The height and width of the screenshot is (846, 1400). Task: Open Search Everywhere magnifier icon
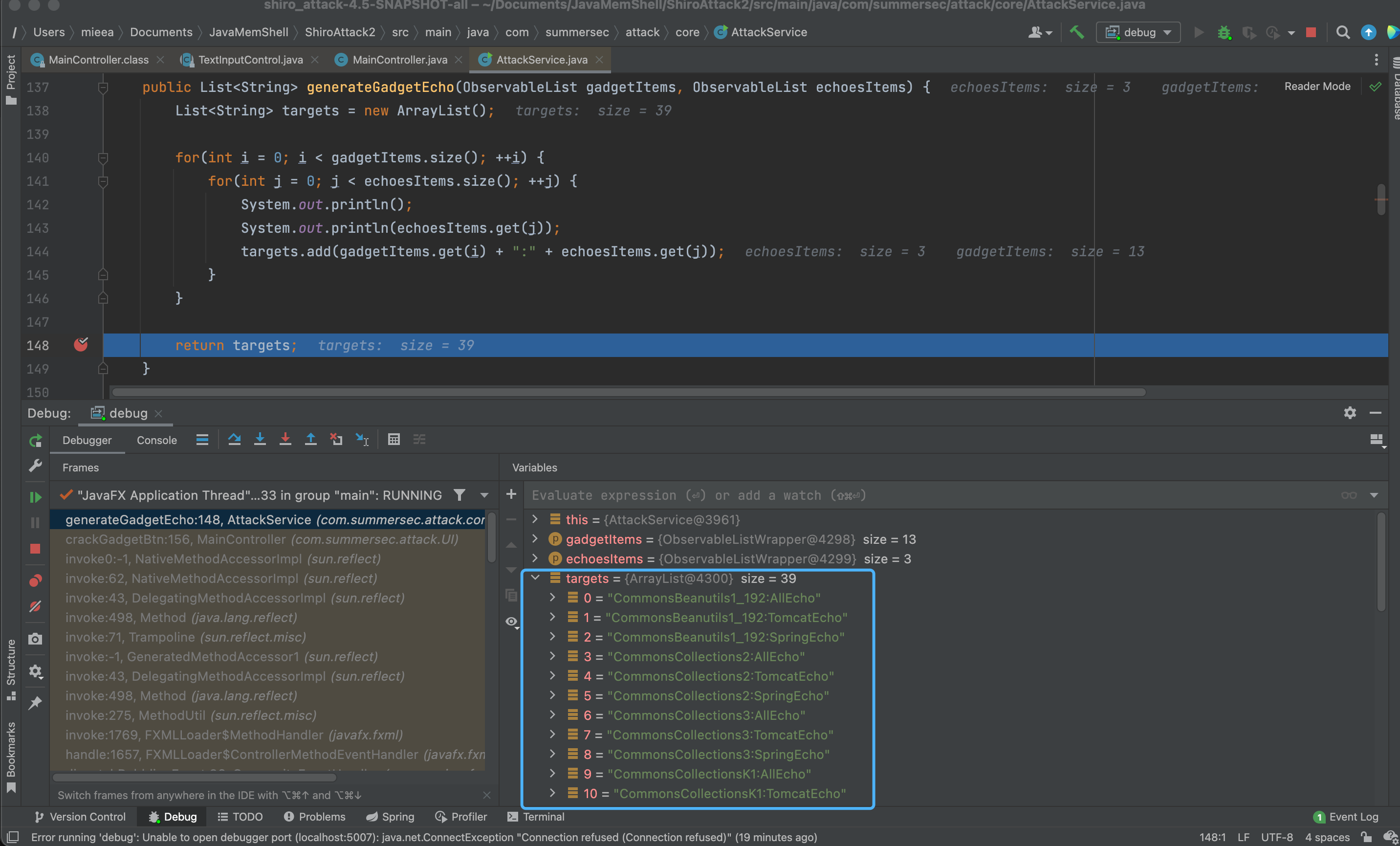[x=1343, y=32]
